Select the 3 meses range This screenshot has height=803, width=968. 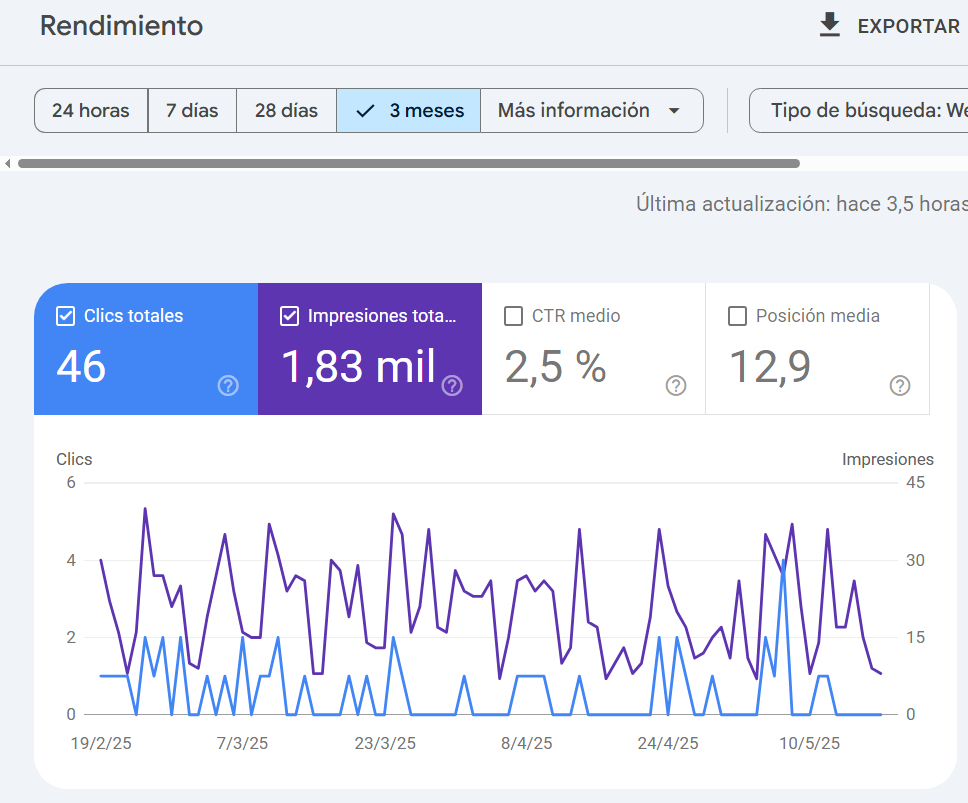[x=409, y=110]
